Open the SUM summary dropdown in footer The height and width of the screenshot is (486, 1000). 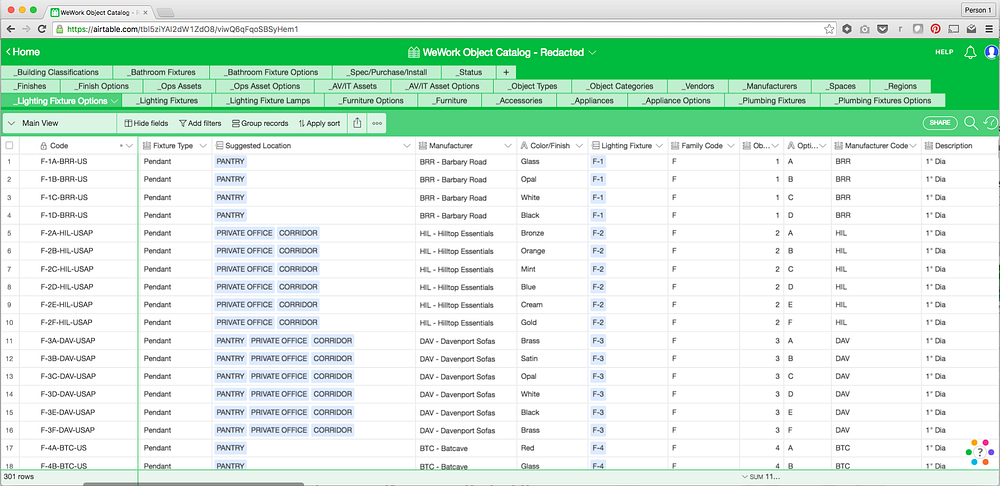point(762,476)
